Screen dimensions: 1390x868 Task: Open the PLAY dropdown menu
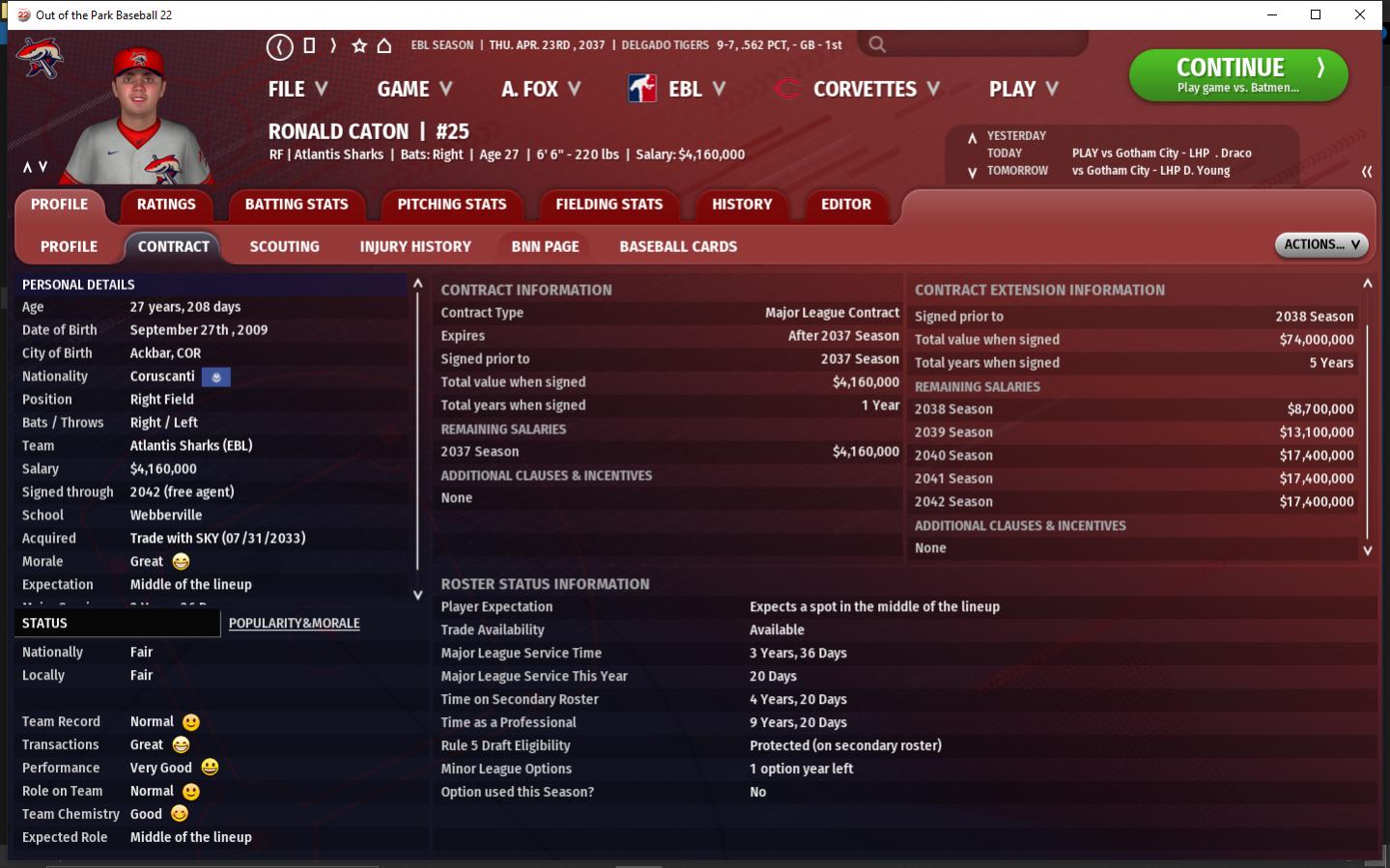(1024, 89)
